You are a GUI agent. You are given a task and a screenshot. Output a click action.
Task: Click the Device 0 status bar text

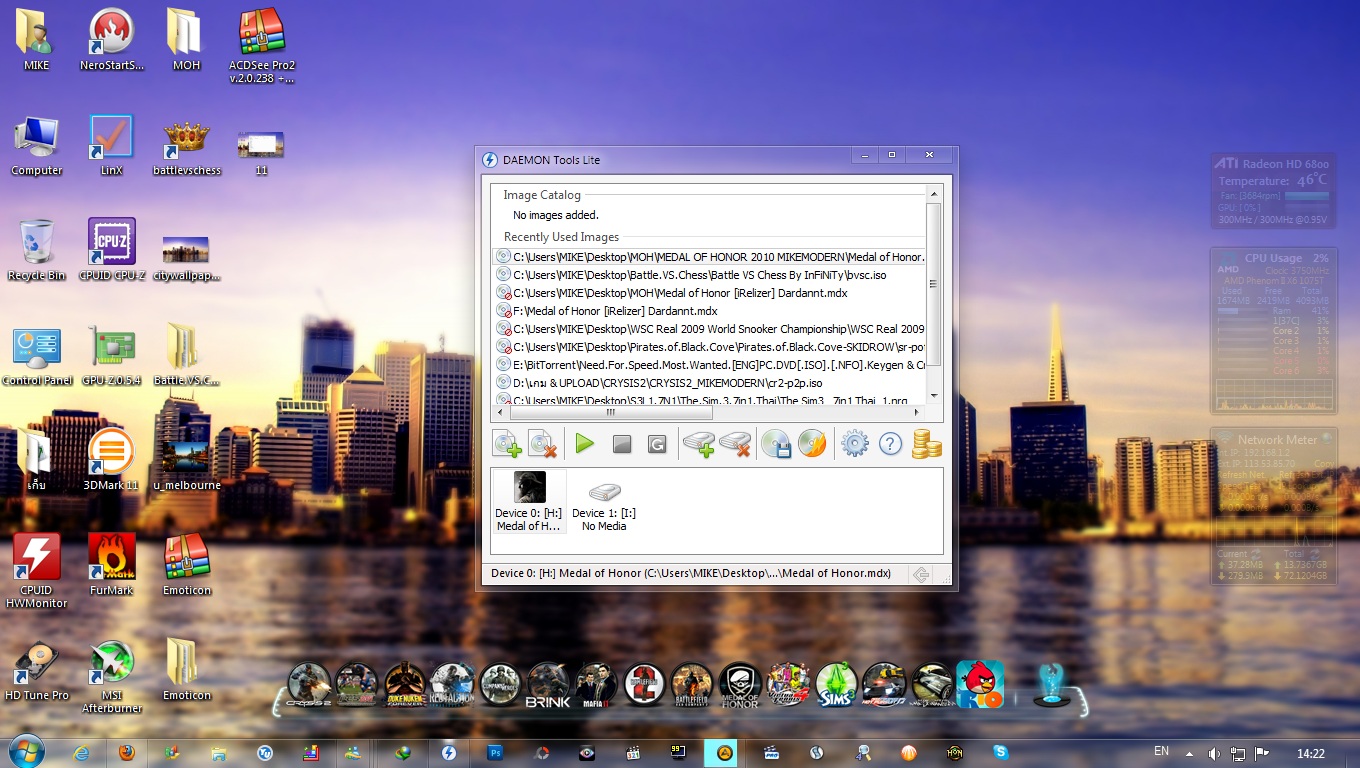click(690, 573)
